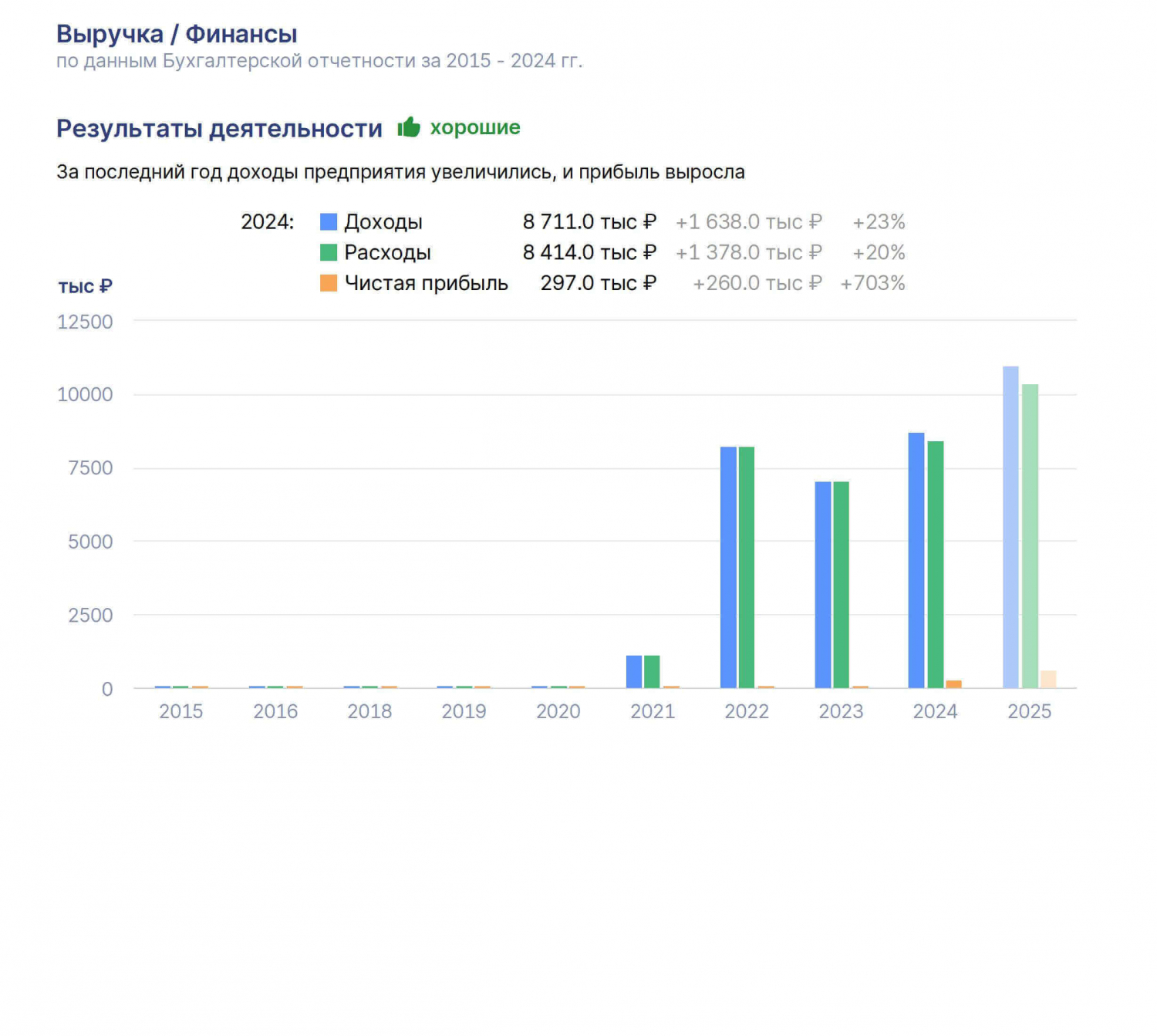Click the 12500 y-axis label
Viewport: 1157px width, 1036px height.
85,322
